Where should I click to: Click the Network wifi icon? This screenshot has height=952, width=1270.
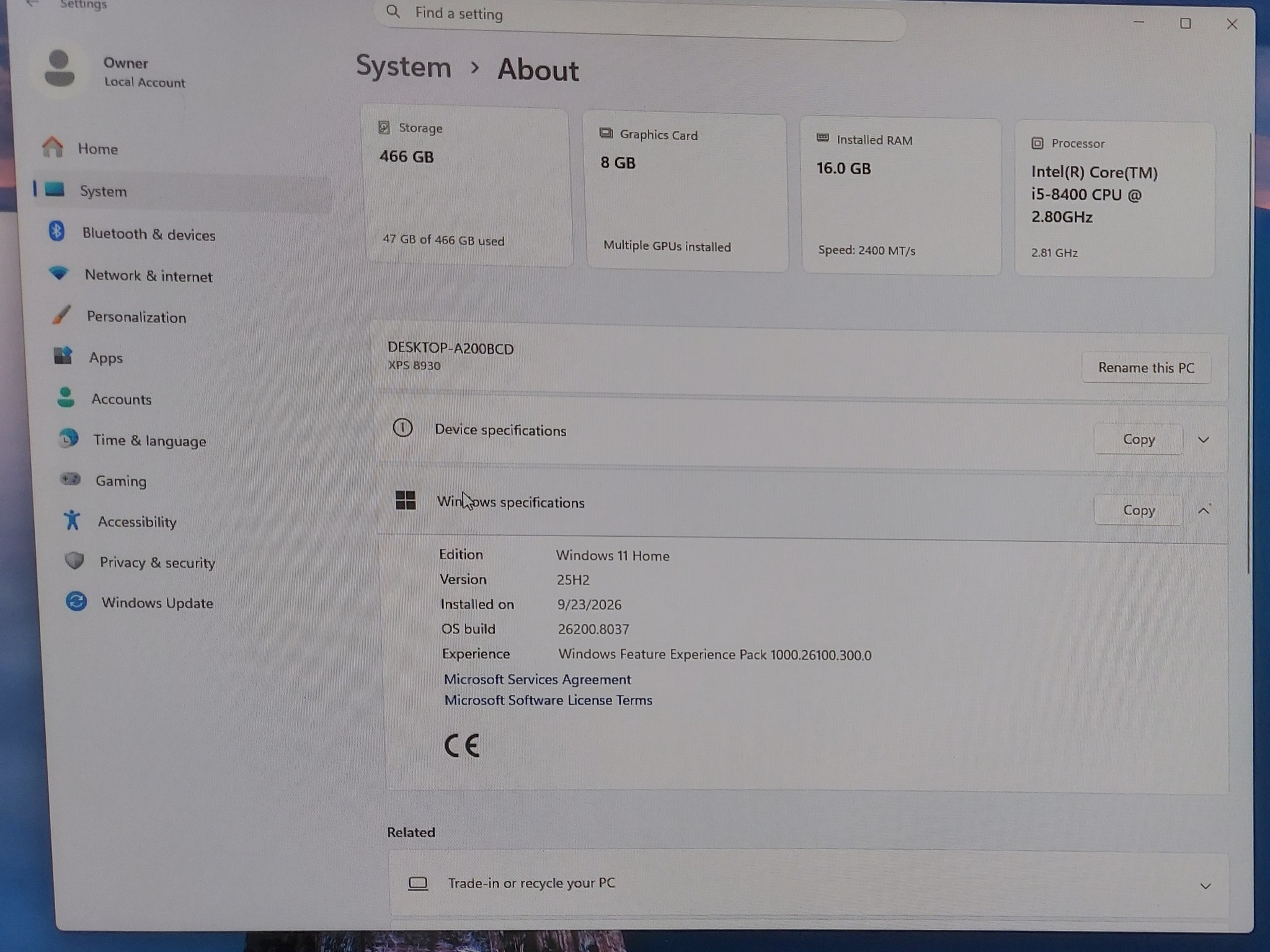coord(59,273)
